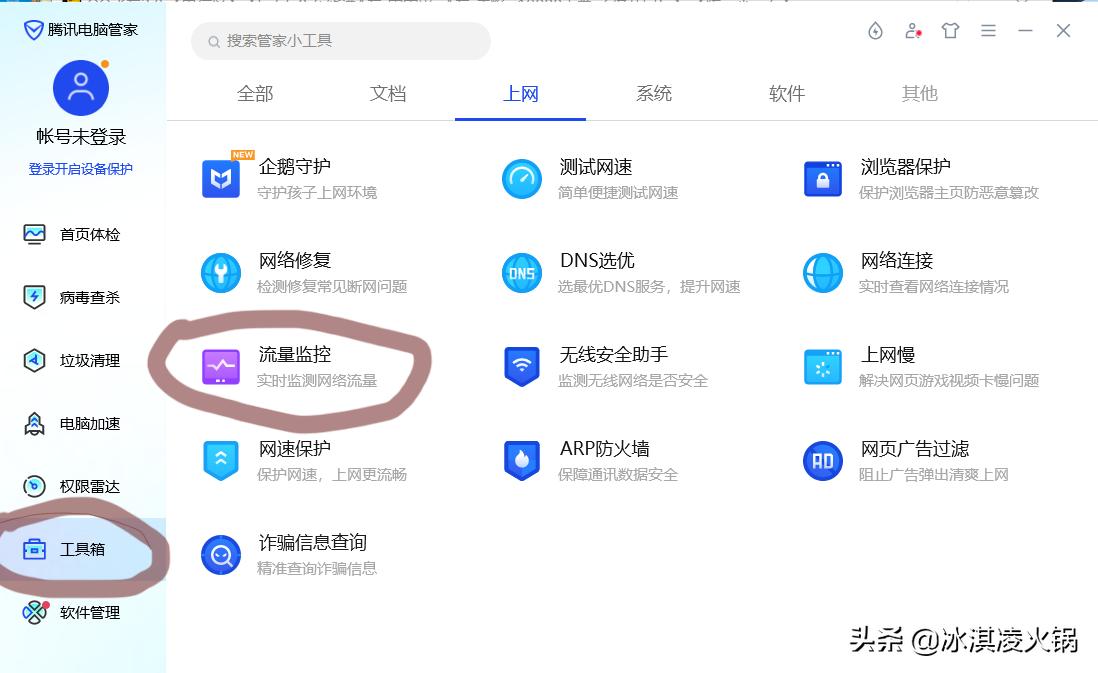The height and width of the screenshot is (673, 1098).
Task: Switch to the 文档 tab
Action: click(388, 93)
